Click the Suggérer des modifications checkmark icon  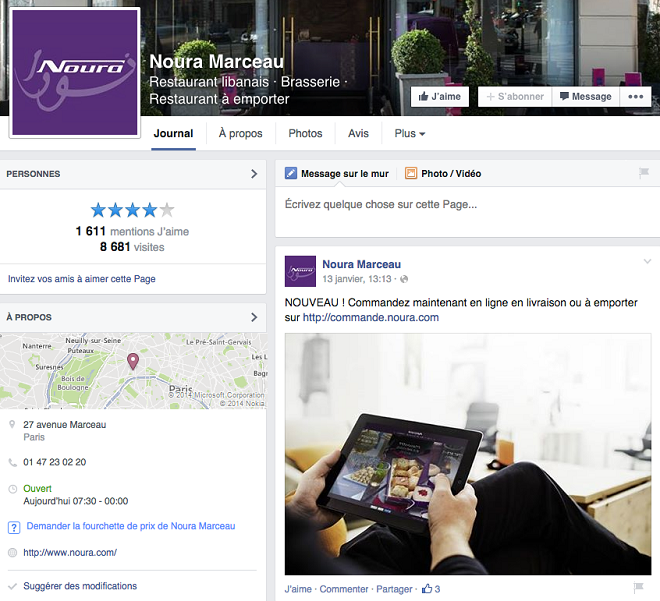click(x=13, y=586)
